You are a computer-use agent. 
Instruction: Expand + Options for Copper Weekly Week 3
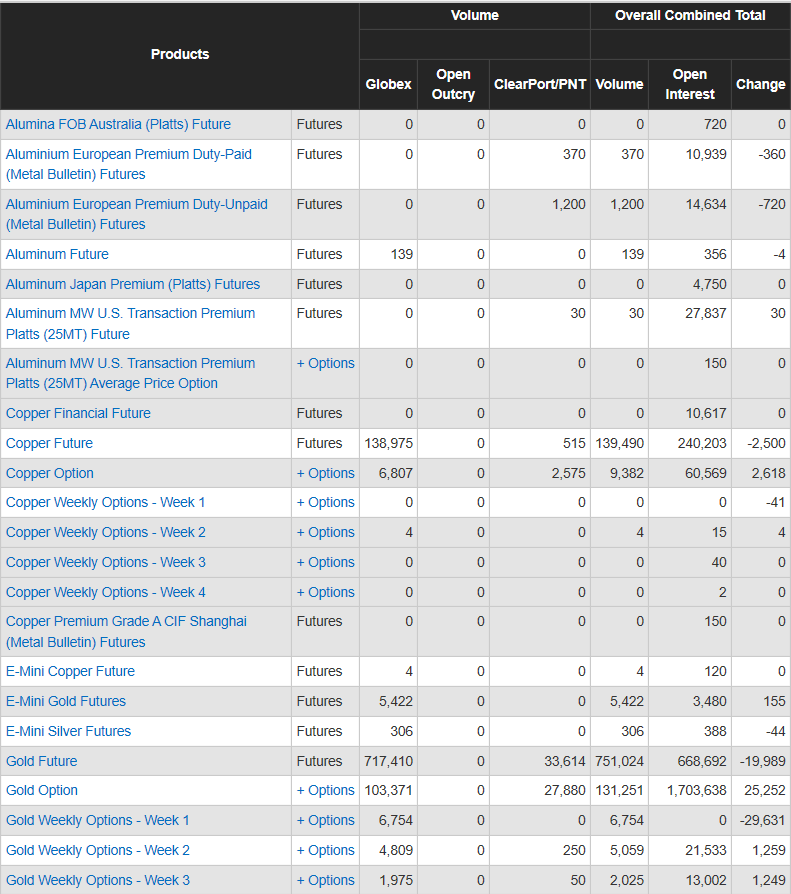tap(326, 562)
